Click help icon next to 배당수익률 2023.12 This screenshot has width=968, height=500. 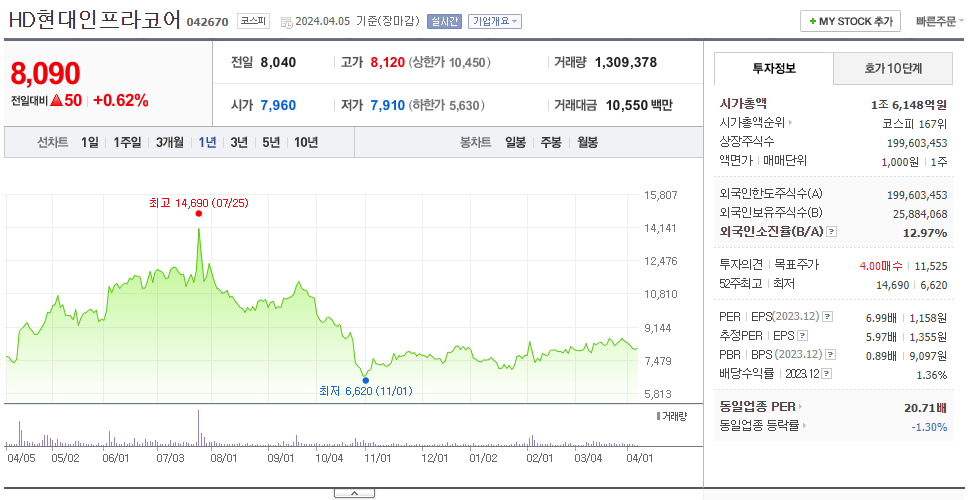coord(827,374)
